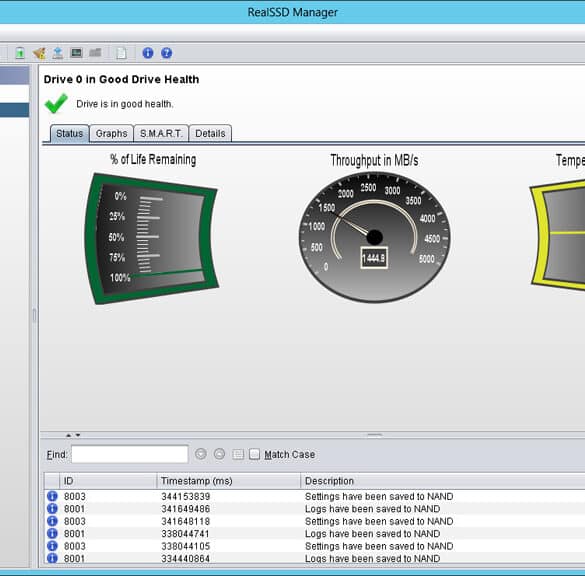Click the vertical divider handle beside sidebar
Image resolution: width=585 pixels, height=576 pixels.
coord(34,315)
